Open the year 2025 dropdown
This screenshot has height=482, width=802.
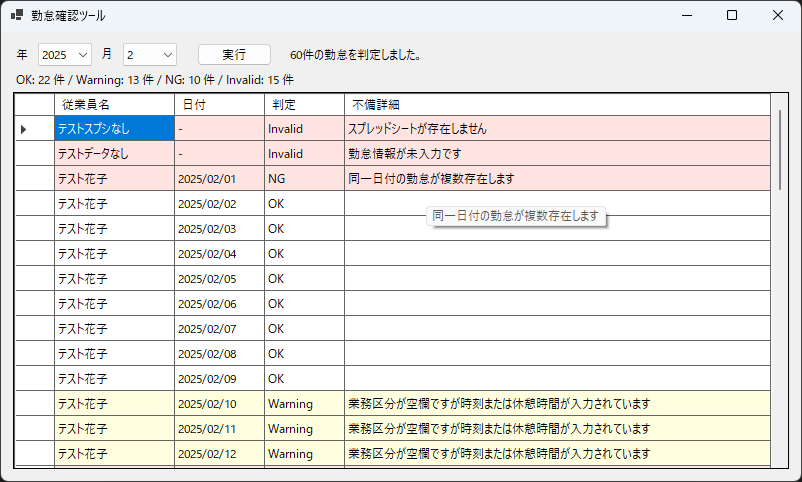65,54
